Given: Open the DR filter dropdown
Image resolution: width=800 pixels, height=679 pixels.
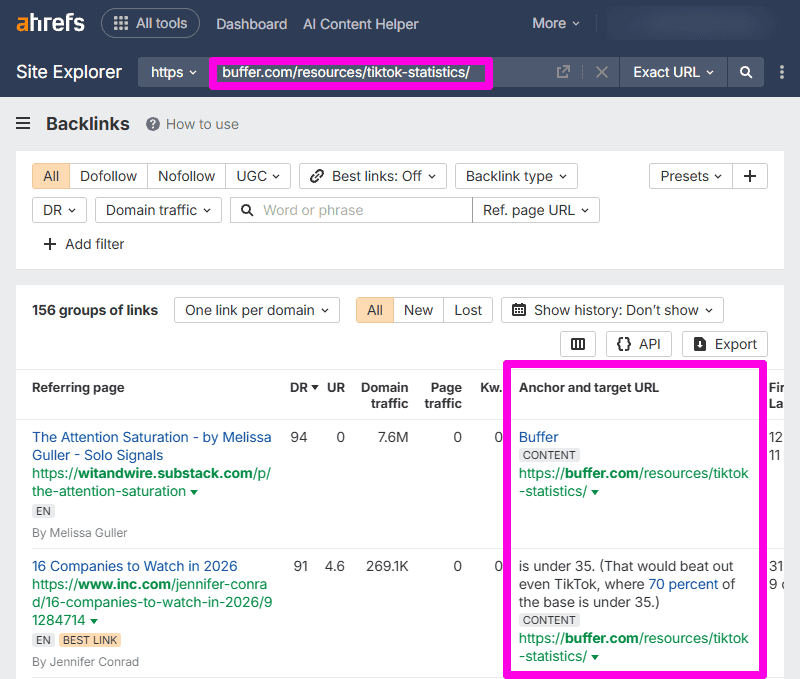Looking at the screenshot, I should [x=59, y=210].
